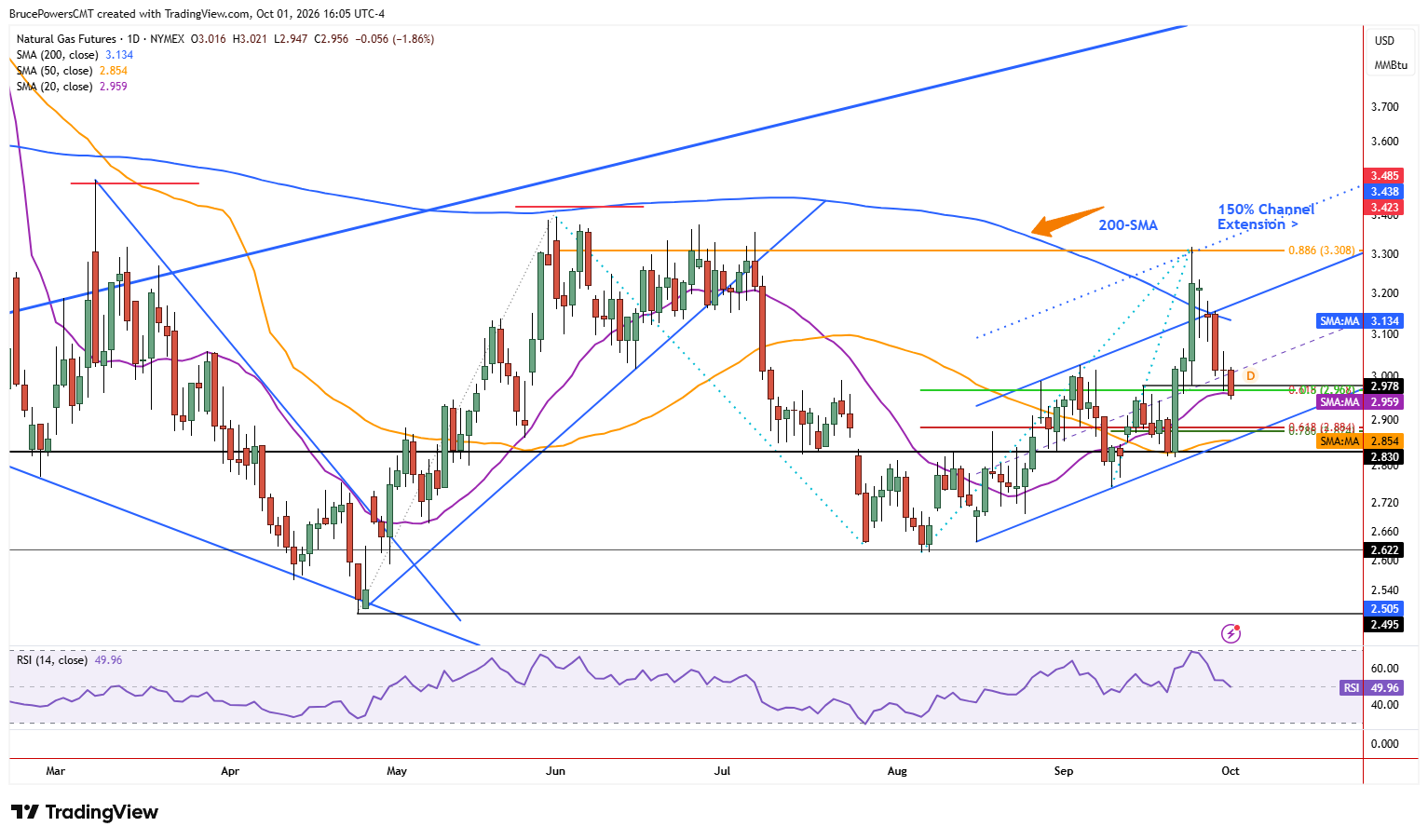Viewport: 1428px width, 840px height.
Task: Click the orange D marker beside the latest candle
Action: 1251,376
